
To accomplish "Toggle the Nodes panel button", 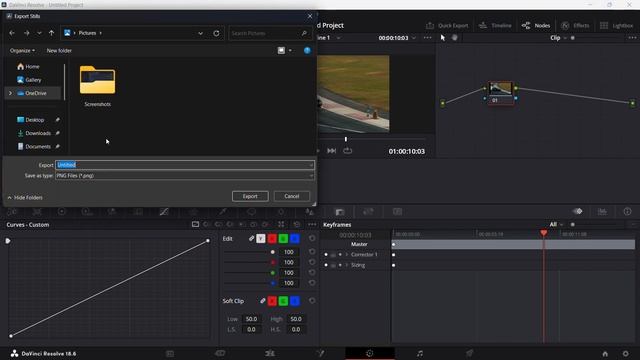I will [536, 25].
